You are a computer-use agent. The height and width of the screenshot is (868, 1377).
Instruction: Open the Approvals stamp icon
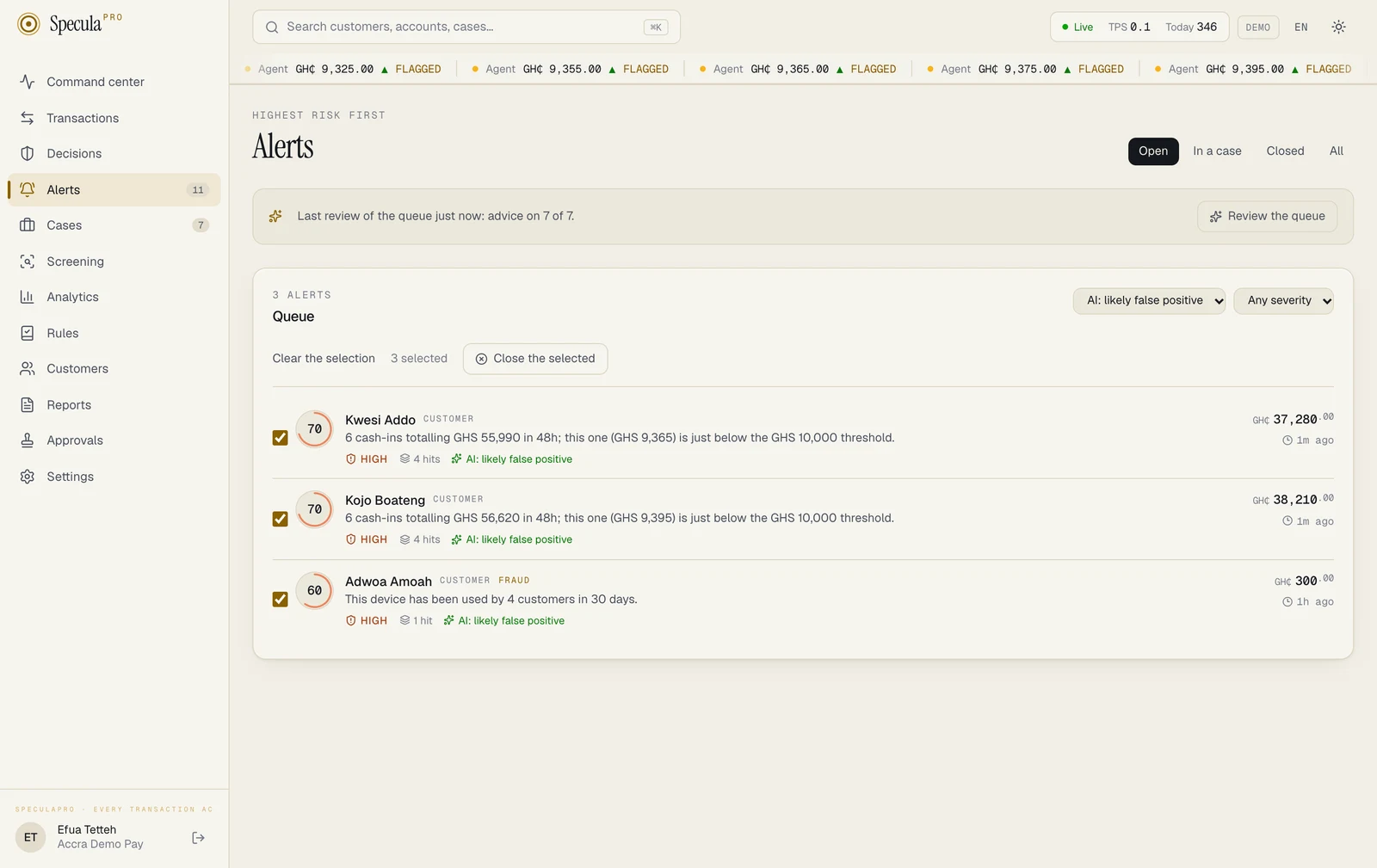click(28, 440)
